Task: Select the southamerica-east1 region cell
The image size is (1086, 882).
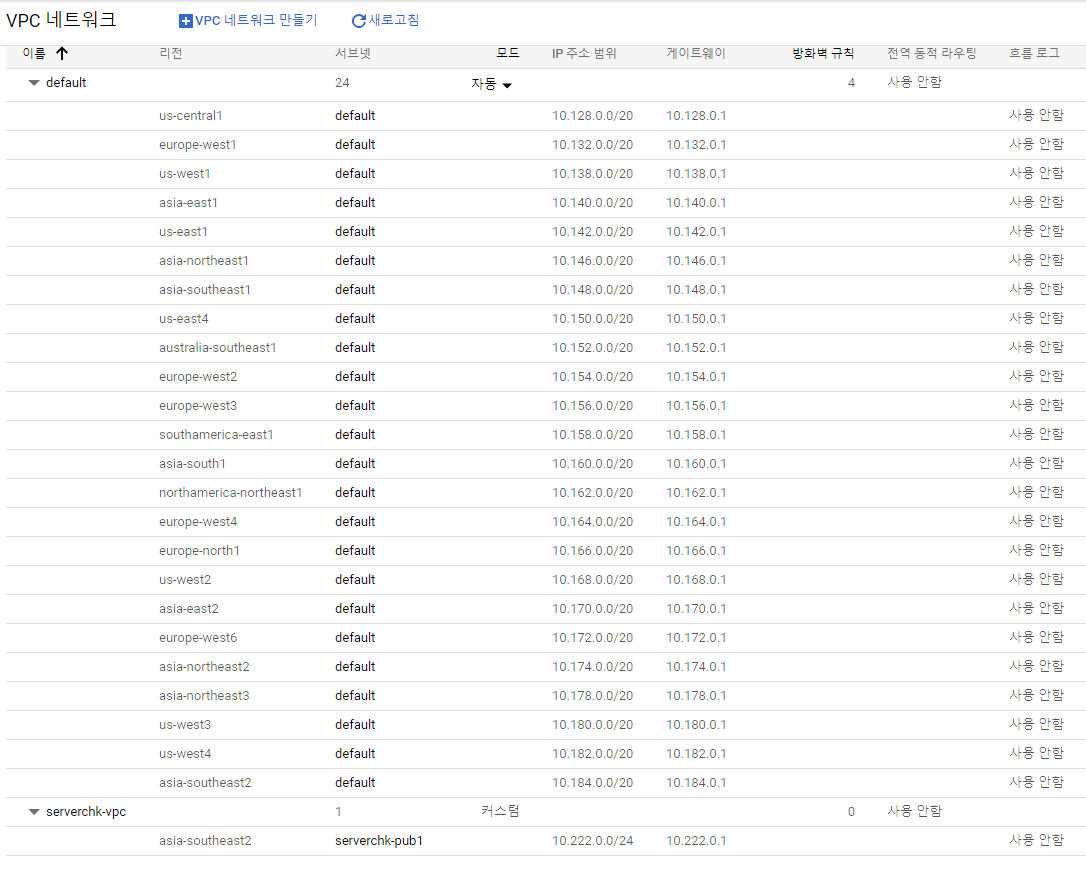Action: click(x=216, y=435)
